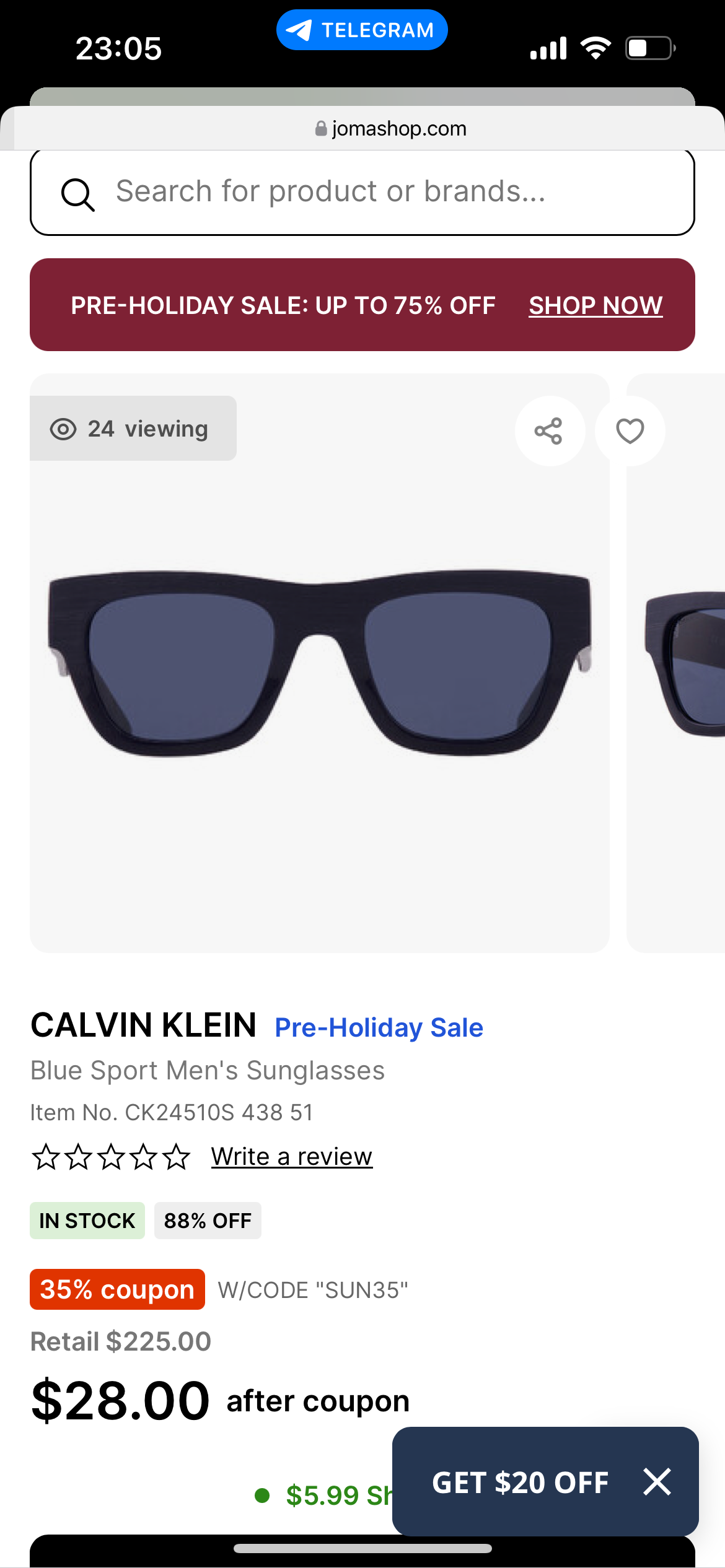Open the SHOP NOW sale link
Screen dimensions: 725x1568
pyautogui.click(x=595, y=305)
